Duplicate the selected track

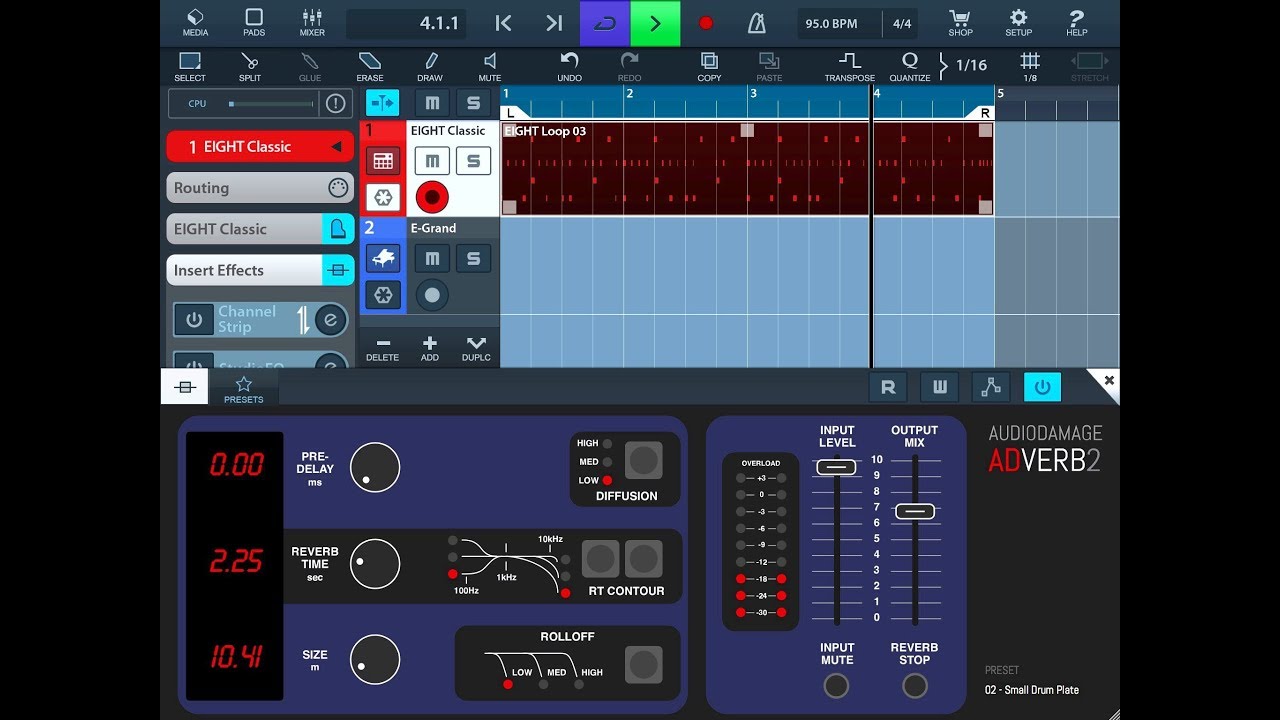[476, 348]
